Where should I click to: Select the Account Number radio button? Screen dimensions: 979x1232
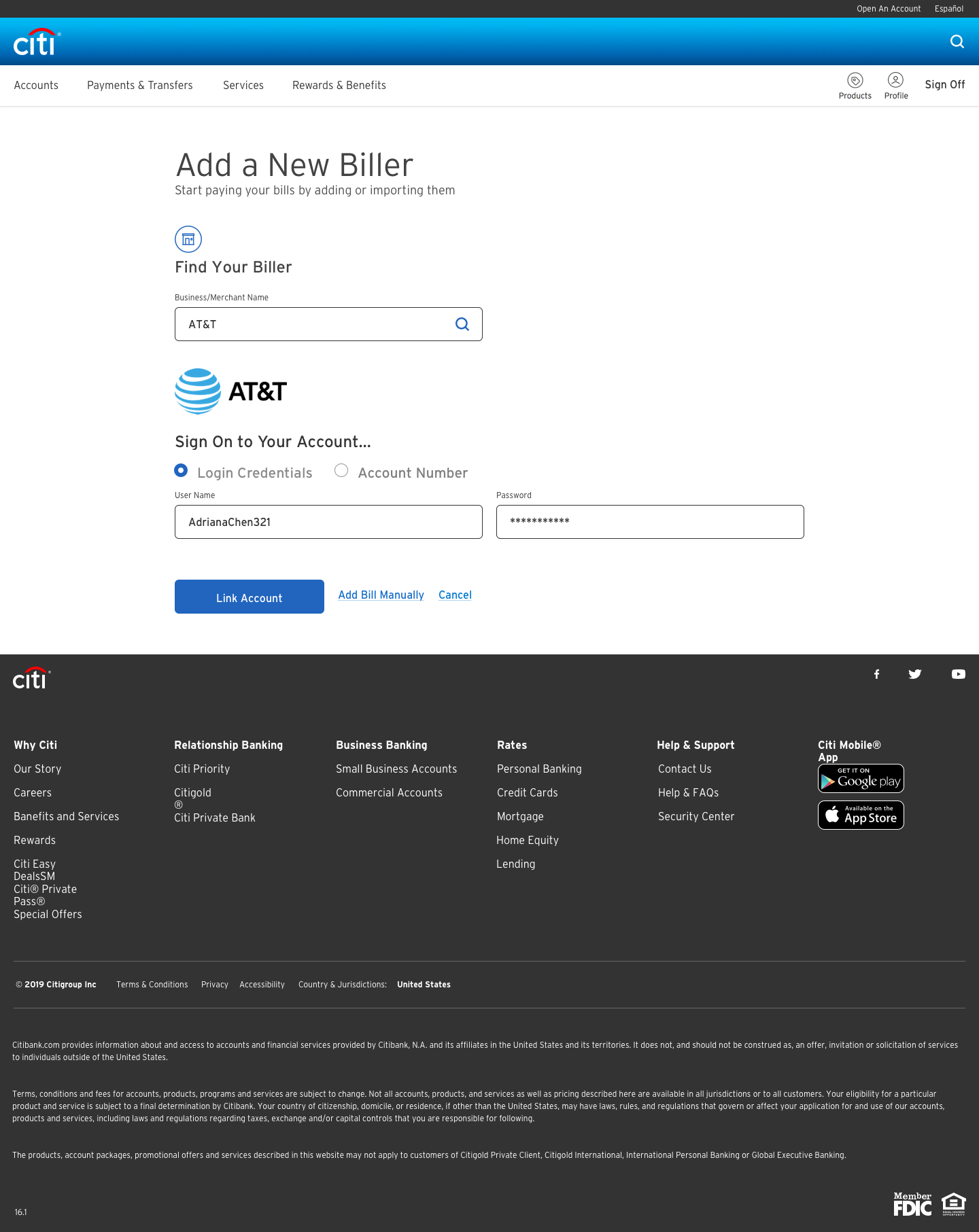(341, 470)
